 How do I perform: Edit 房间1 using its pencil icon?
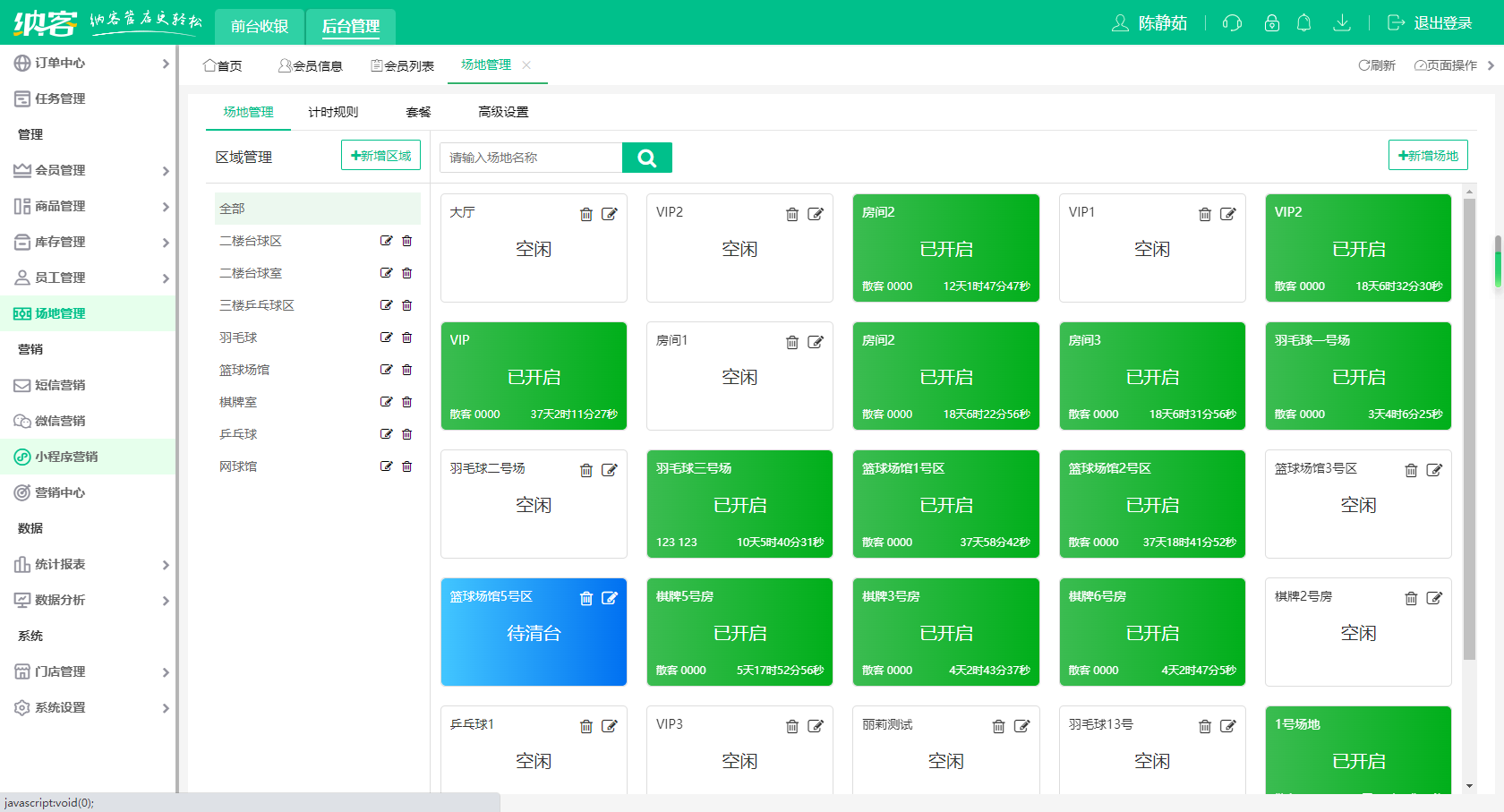[x=816, y=341]
